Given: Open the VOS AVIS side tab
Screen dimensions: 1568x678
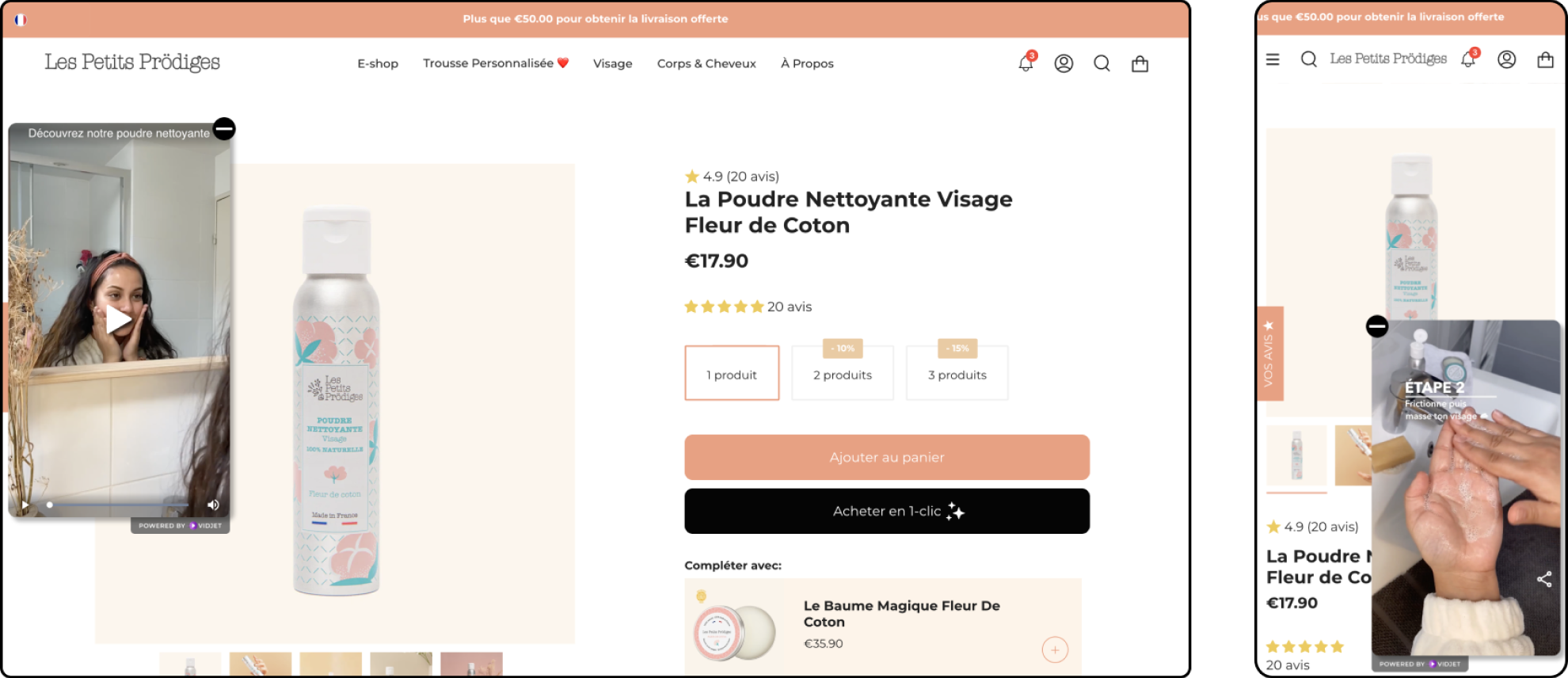Looking at the screenshot, I should click(x=1269, y=353).
